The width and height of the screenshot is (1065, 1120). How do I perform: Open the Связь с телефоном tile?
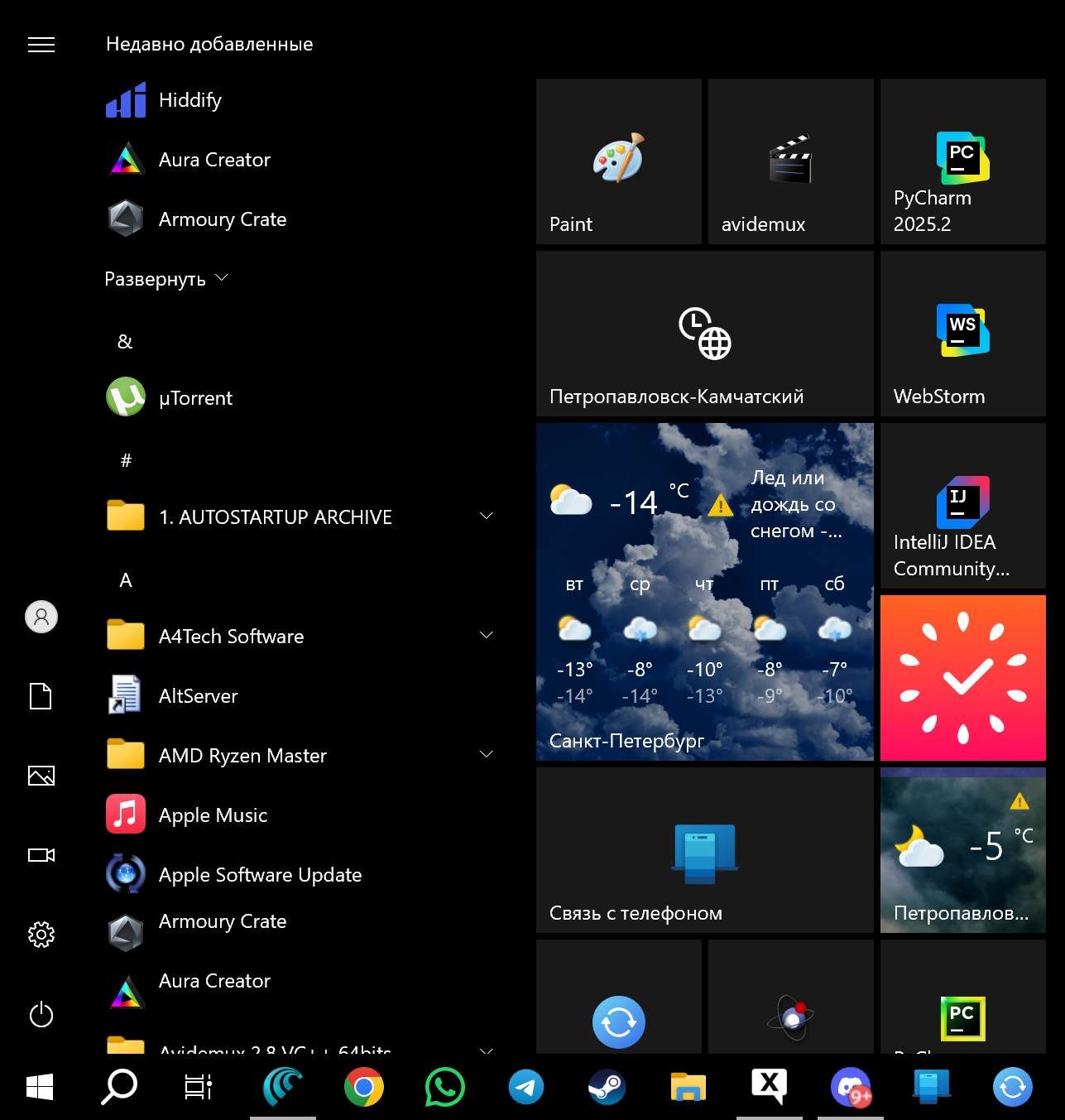[x=705, y=850]
